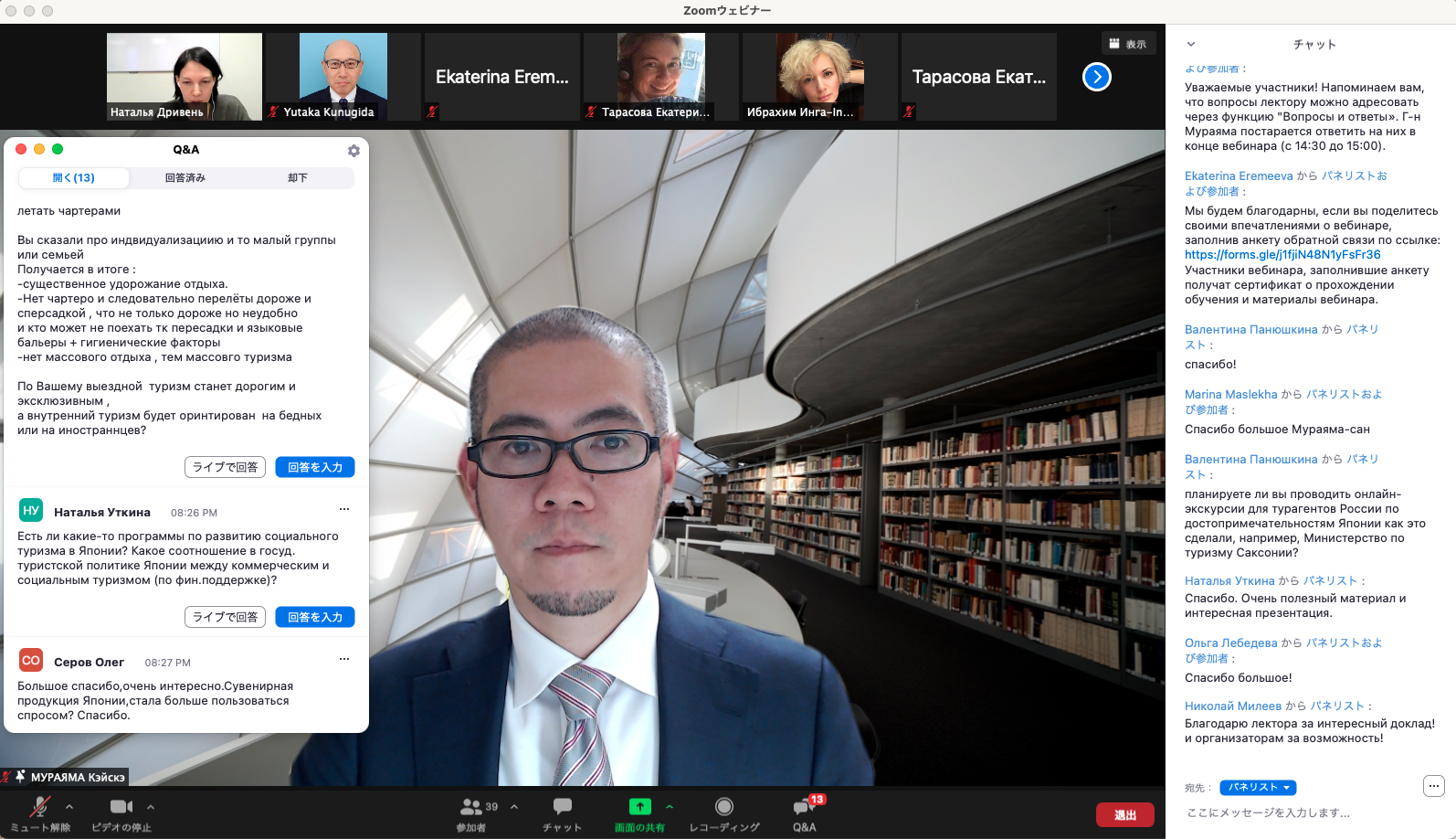
Task: Open the パネリスト recipient dropdown
Action: (x=1258, y=788)
